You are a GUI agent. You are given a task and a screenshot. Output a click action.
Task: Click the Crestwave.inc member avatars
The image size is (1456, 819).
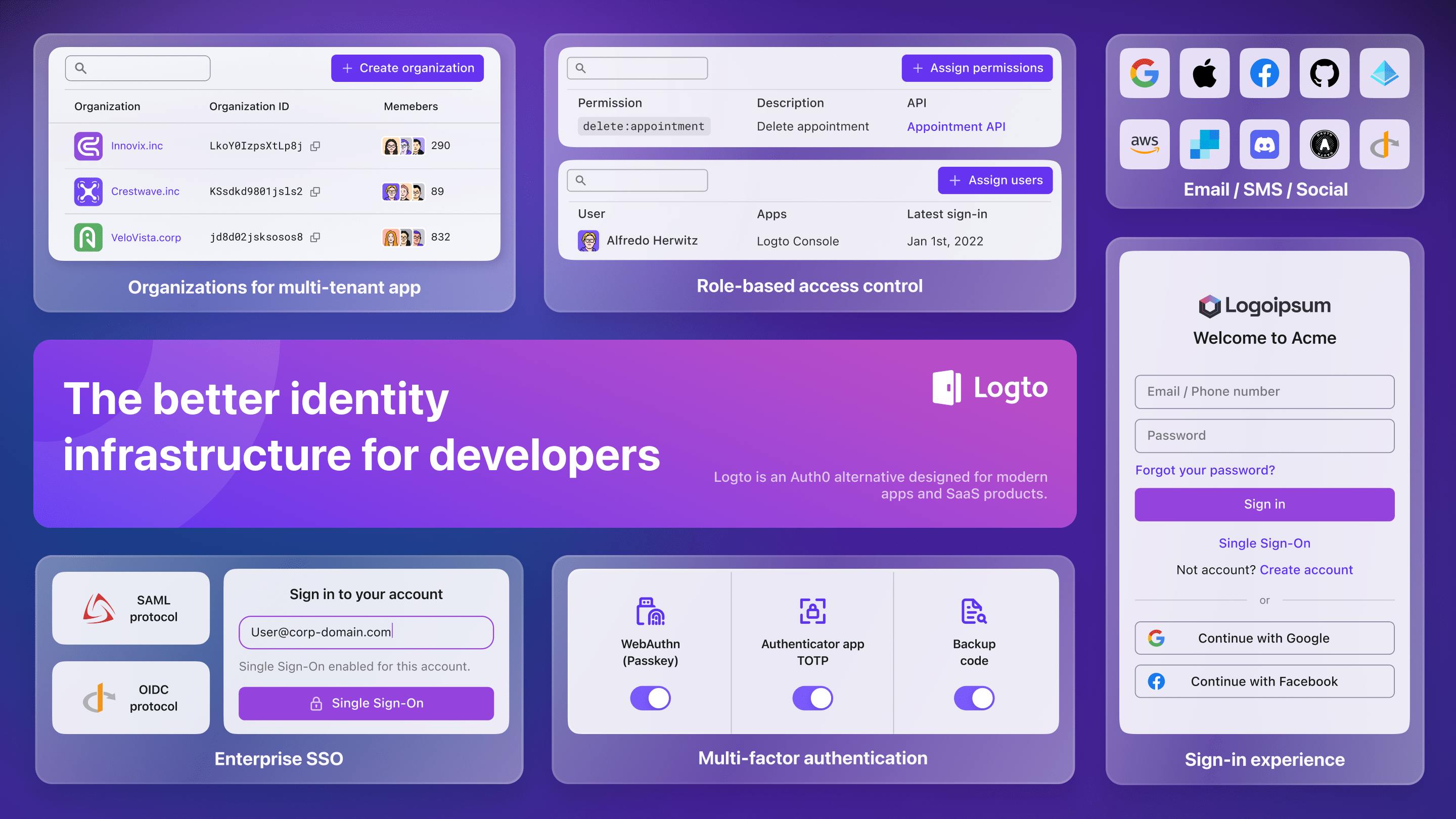[x=403, y=192]
